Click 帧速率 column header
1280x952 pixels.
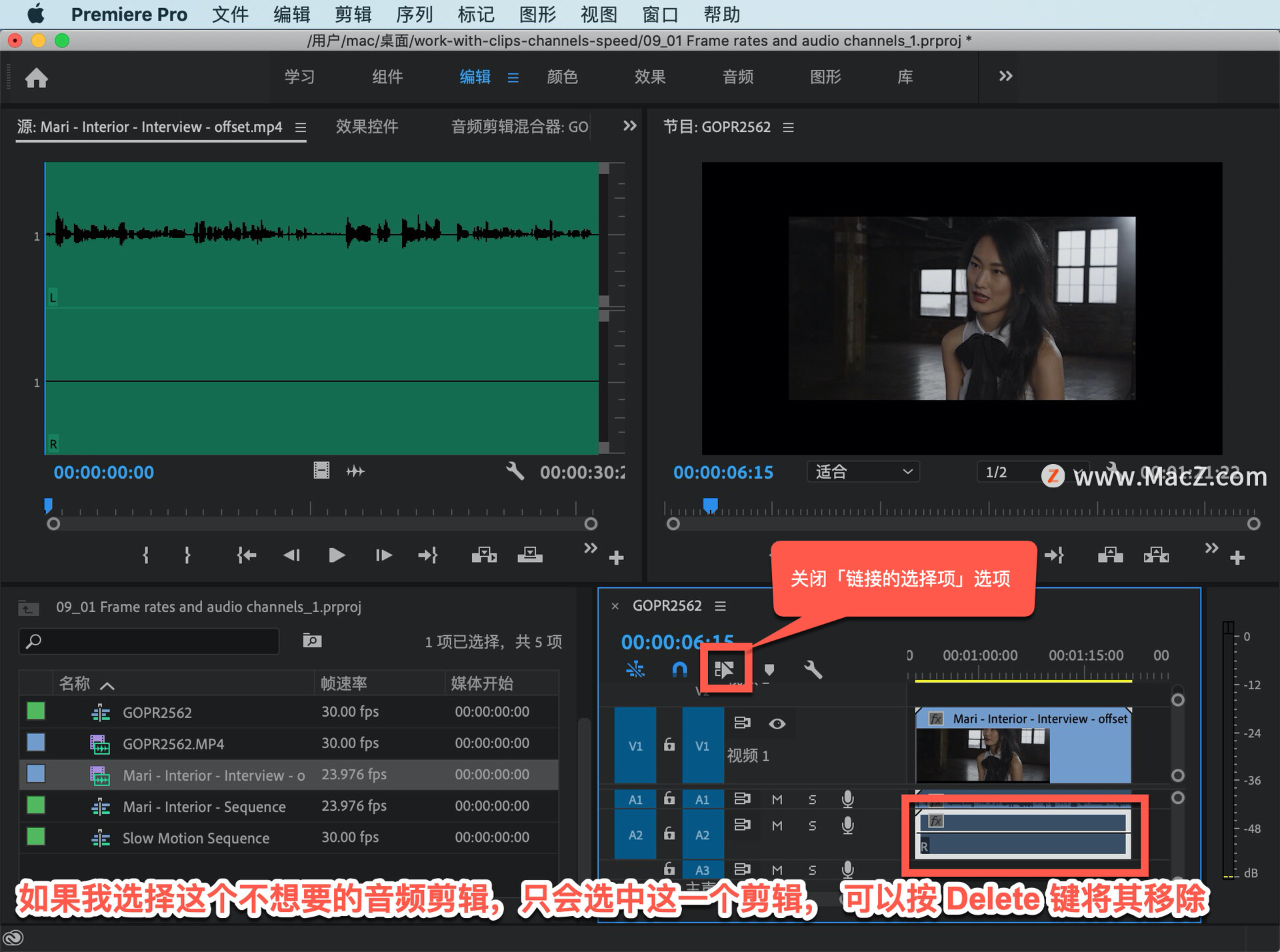(x=344, y=683)
